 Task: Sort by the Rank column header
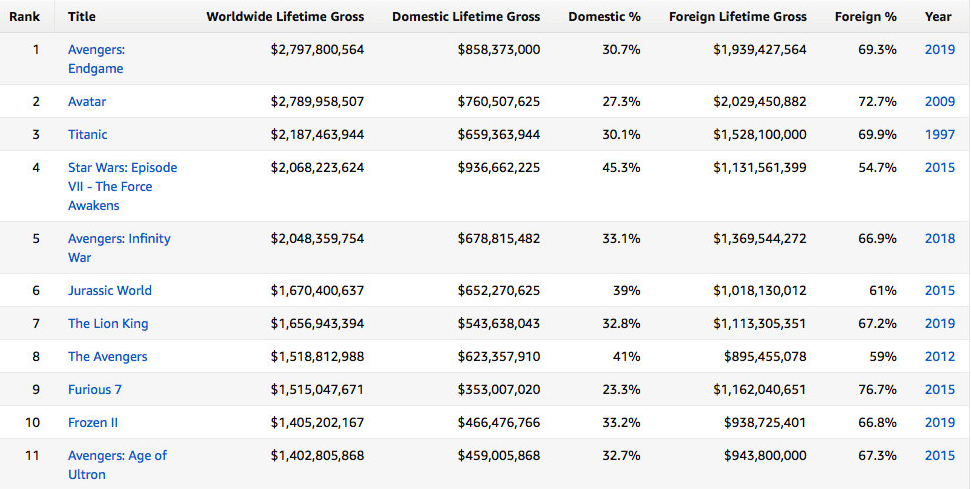[24, 16]
